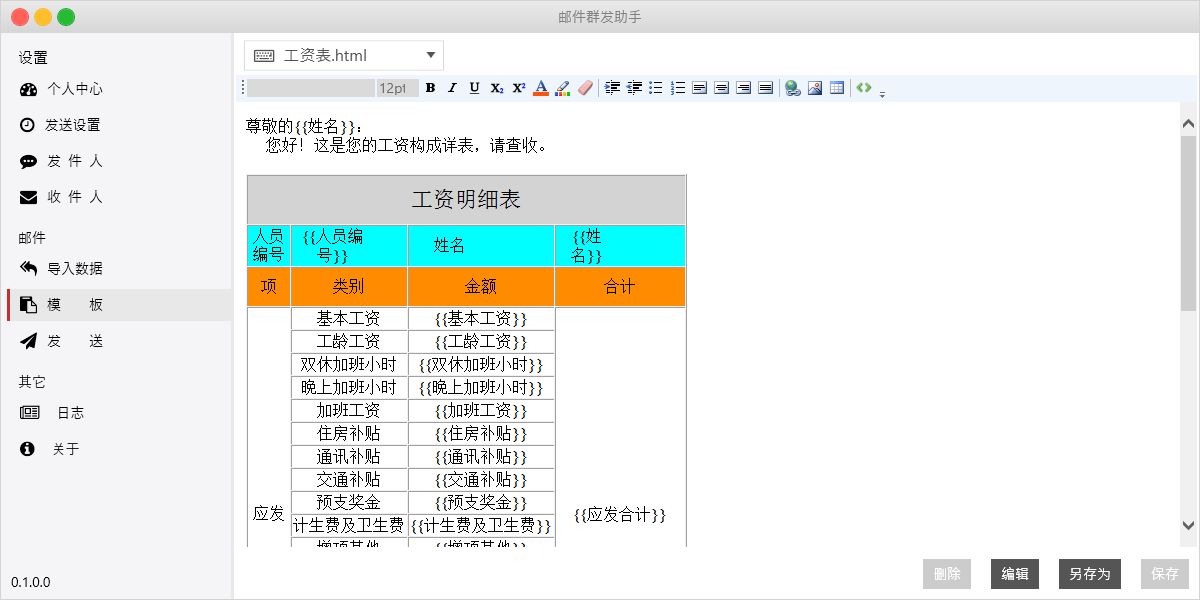This screenshot has height=600, width=1200.
Task: Click the 晚上加班小时 cell
Action: [349, 388]
